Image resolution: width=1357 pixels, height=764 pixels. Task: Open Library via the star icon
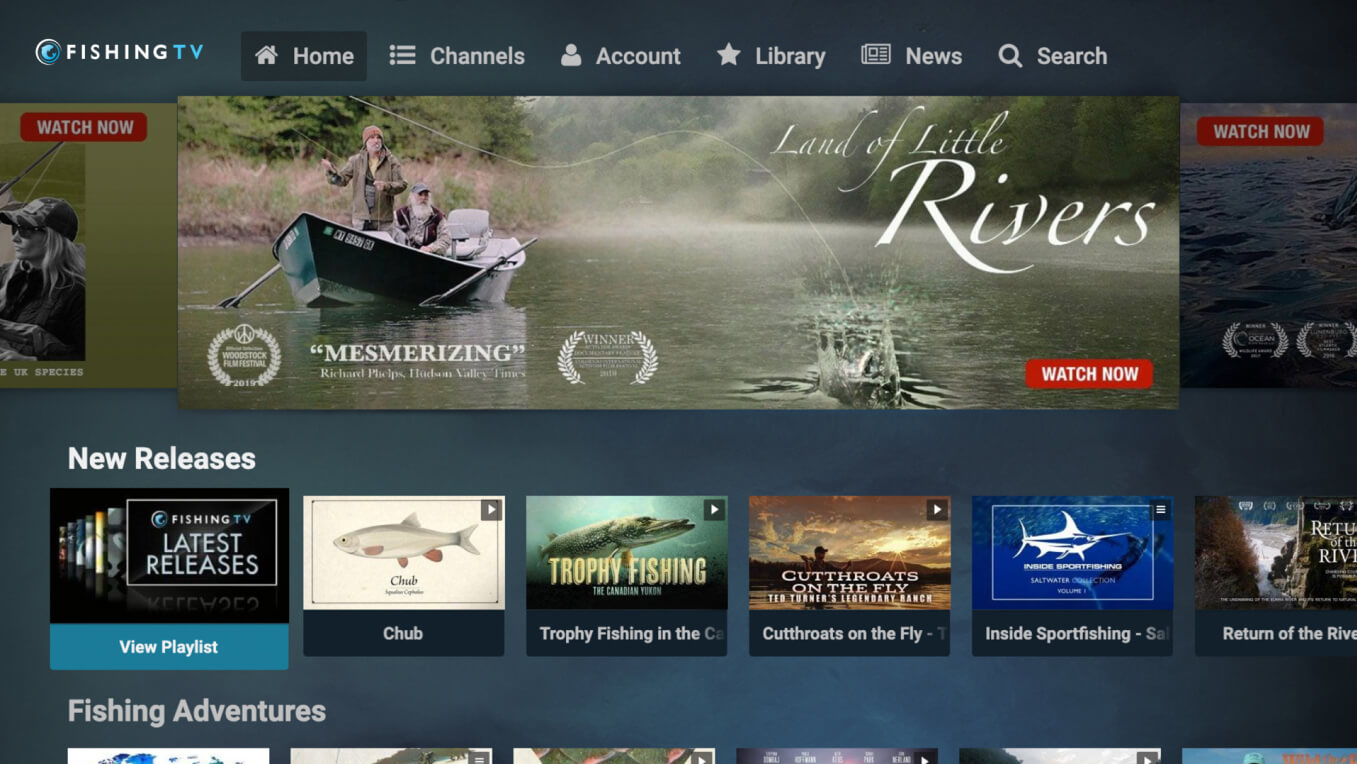[729, 55]
